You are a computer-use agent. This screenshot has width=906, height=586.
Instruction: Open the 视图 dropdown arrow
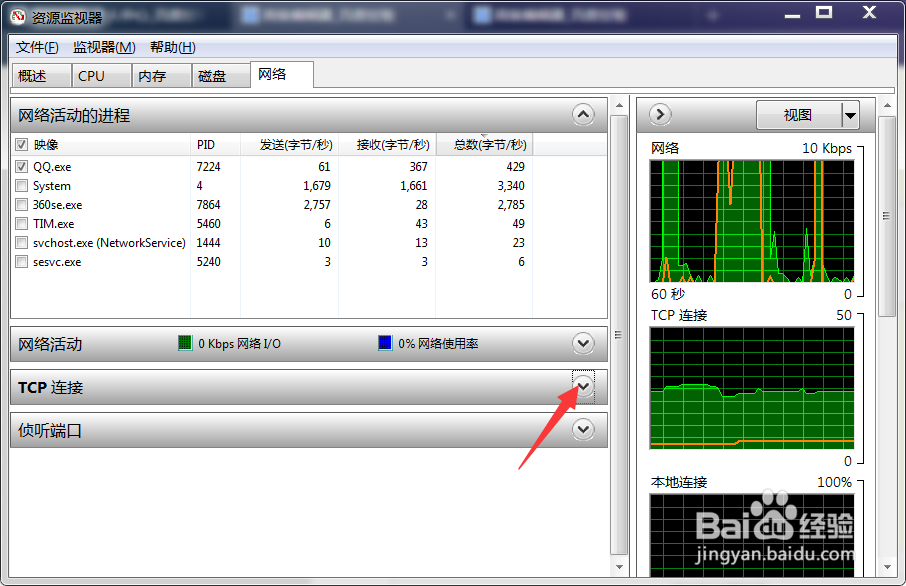[850, 115]
